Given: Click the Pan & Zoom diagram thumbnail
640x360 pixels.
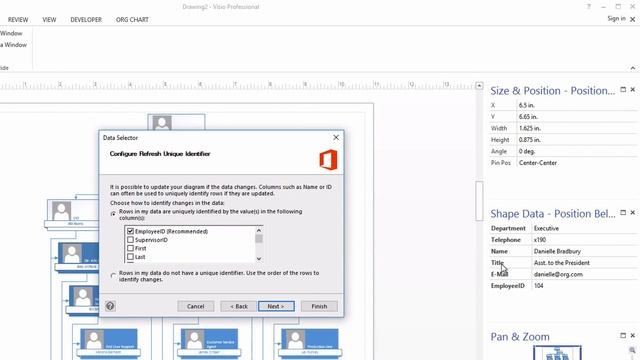Looking at the screenshot, I should 557,353.
